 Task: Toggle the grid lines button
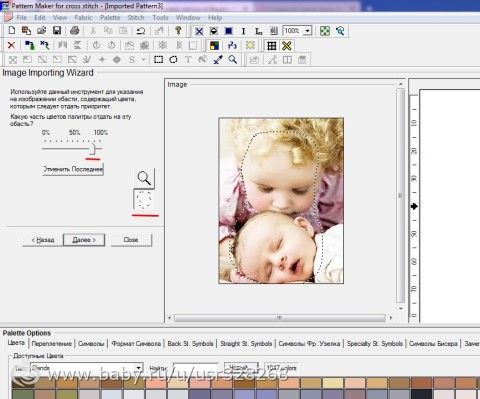[x=272, y=46]
